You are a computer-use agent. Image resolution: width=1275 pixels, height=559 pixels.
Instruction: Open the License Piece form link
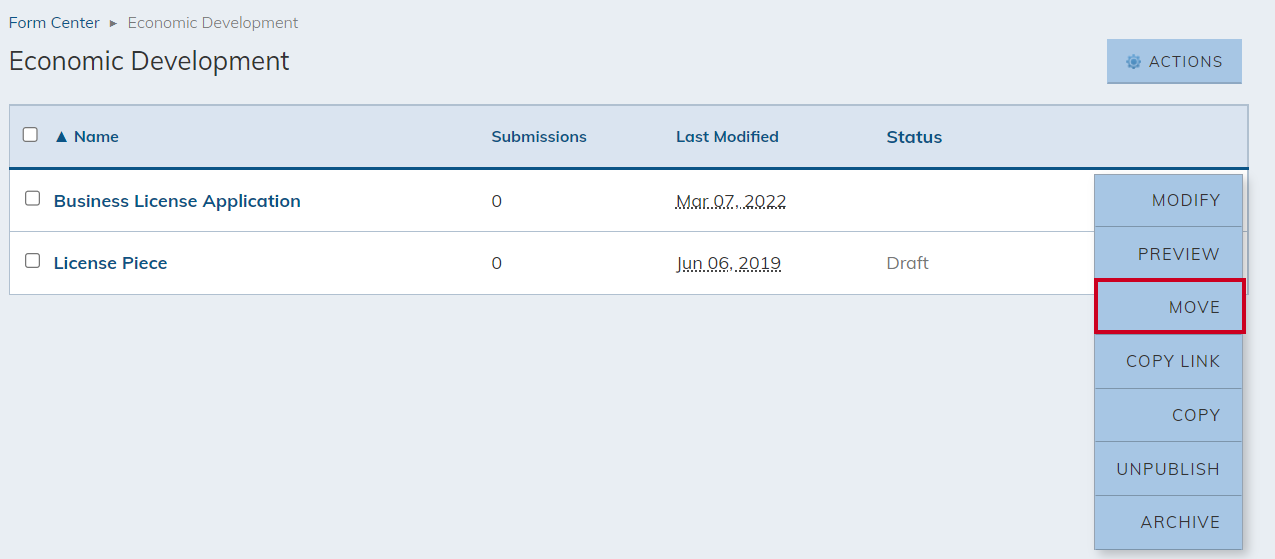coord(110,263)
